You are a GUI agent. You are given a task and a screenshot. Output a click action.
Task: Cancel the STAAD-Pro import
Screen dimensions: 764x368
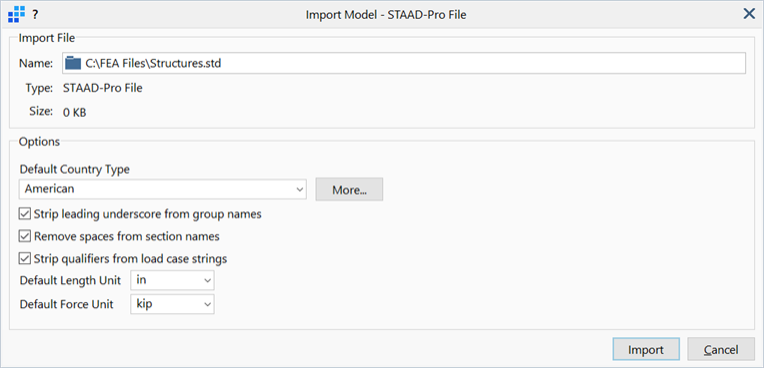click(x=721, y=350)
